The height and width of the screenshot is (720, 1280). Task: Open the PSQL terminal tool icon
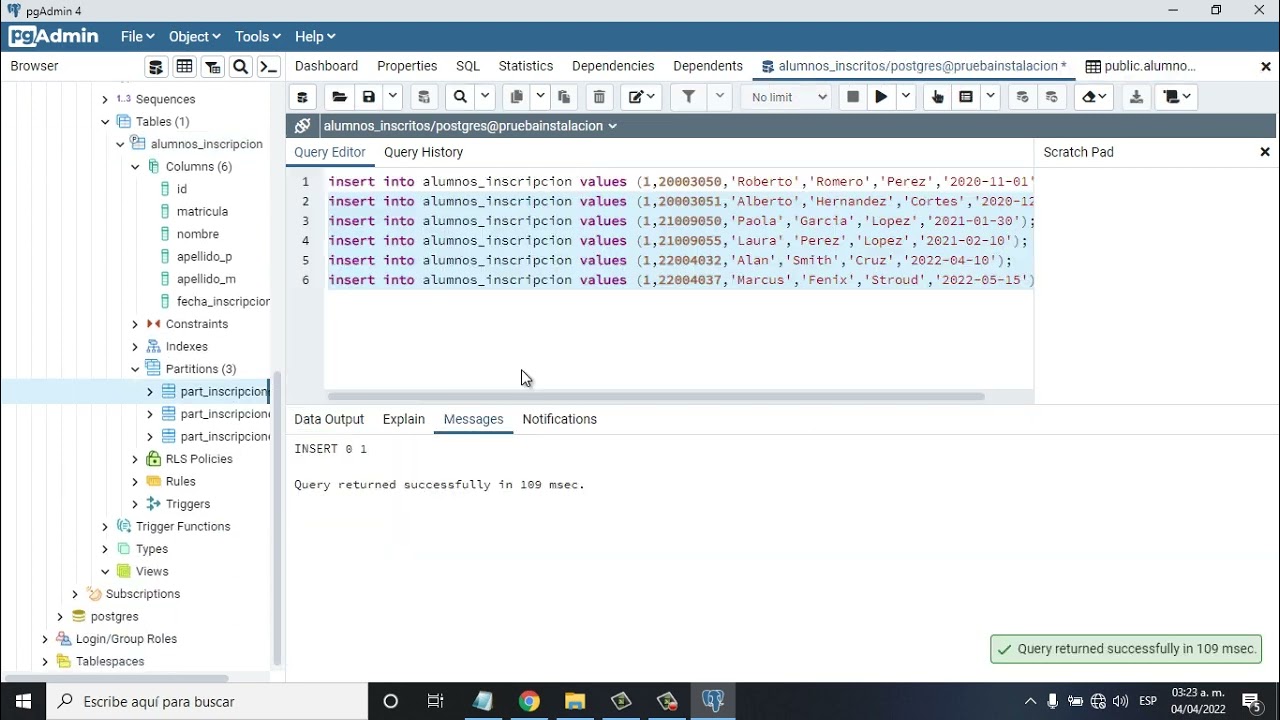tap(269, 67)
